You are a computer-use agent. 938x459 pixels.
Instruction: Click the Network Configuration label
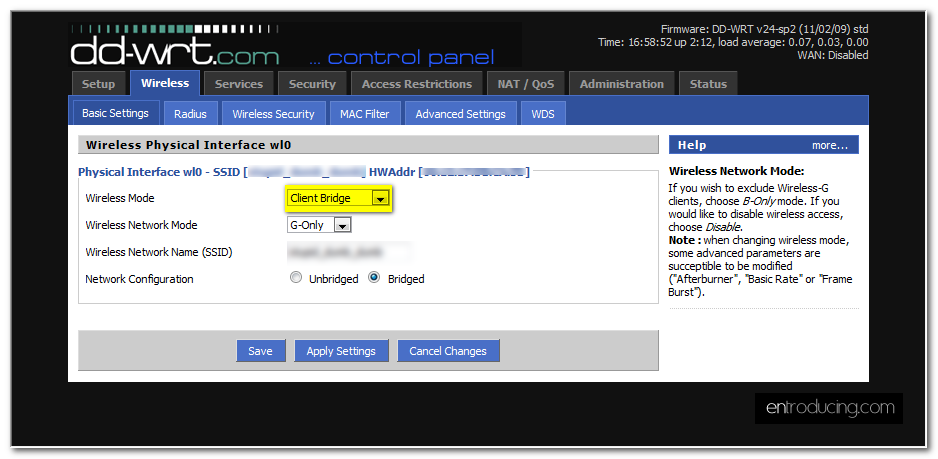[139, 279]
